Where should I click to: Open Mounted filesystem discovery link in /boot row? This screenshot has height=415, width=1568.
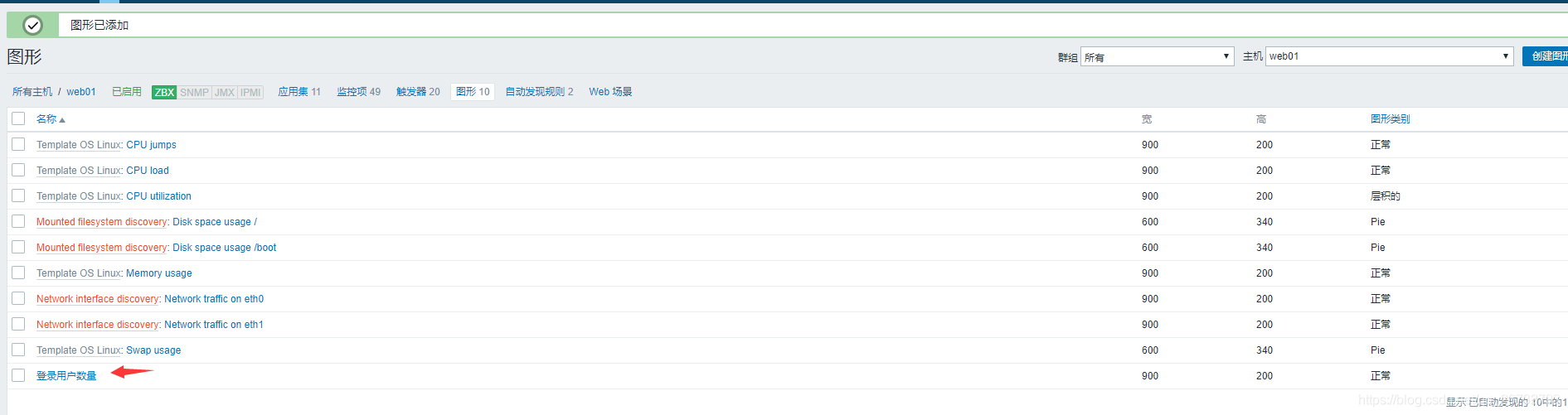click(x=102, y=248)
